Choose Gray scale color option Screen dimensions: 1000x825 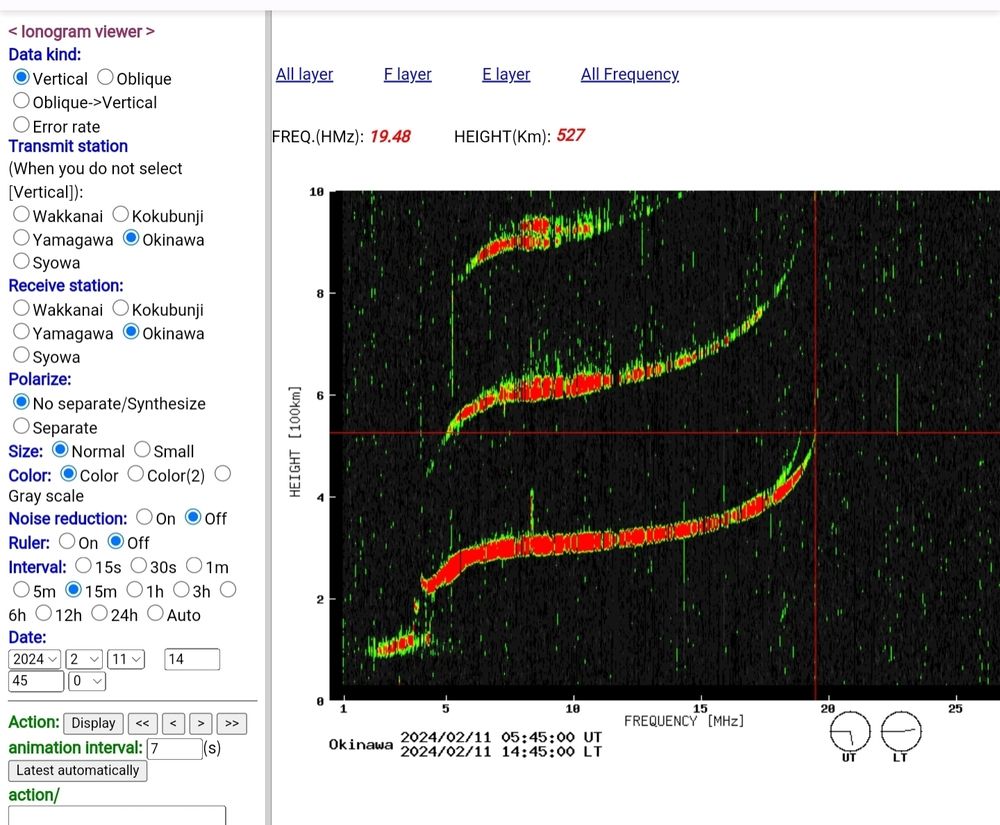click(x=223, y=474)
